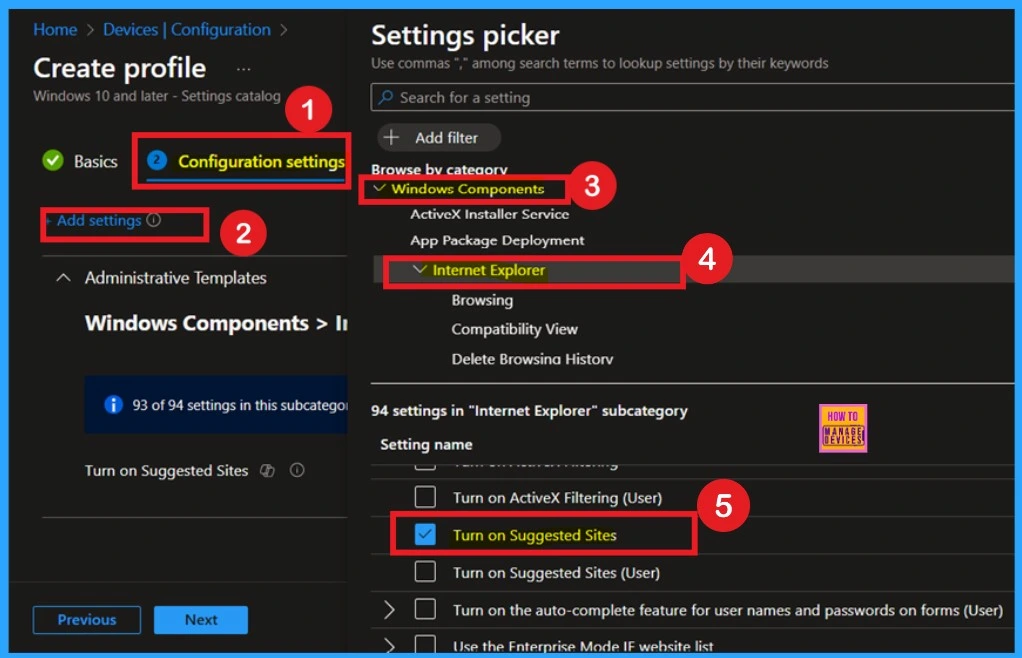Uncheck Turn on Suggested Sites checkbox
The height and width of the screenshot is (658, 1022).
(425, 535)
